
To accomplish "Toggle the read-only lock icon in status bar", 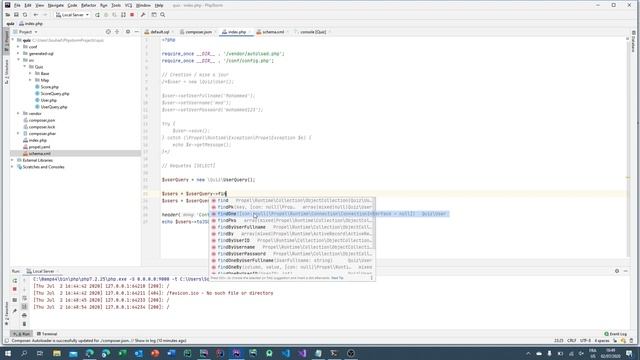I will click(615, 340).
